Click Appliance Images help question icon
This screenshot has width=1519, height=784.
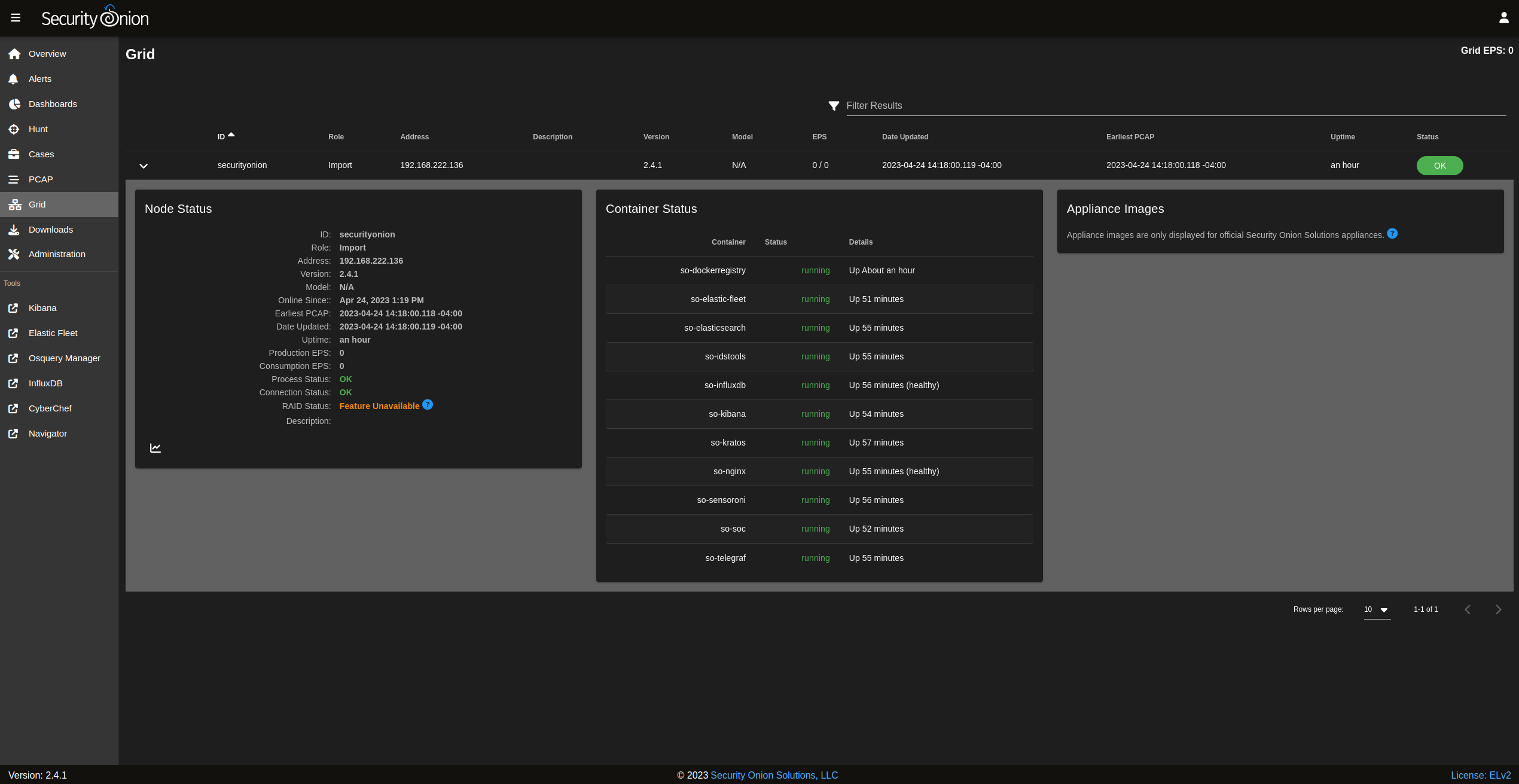tap(1392, 234)
